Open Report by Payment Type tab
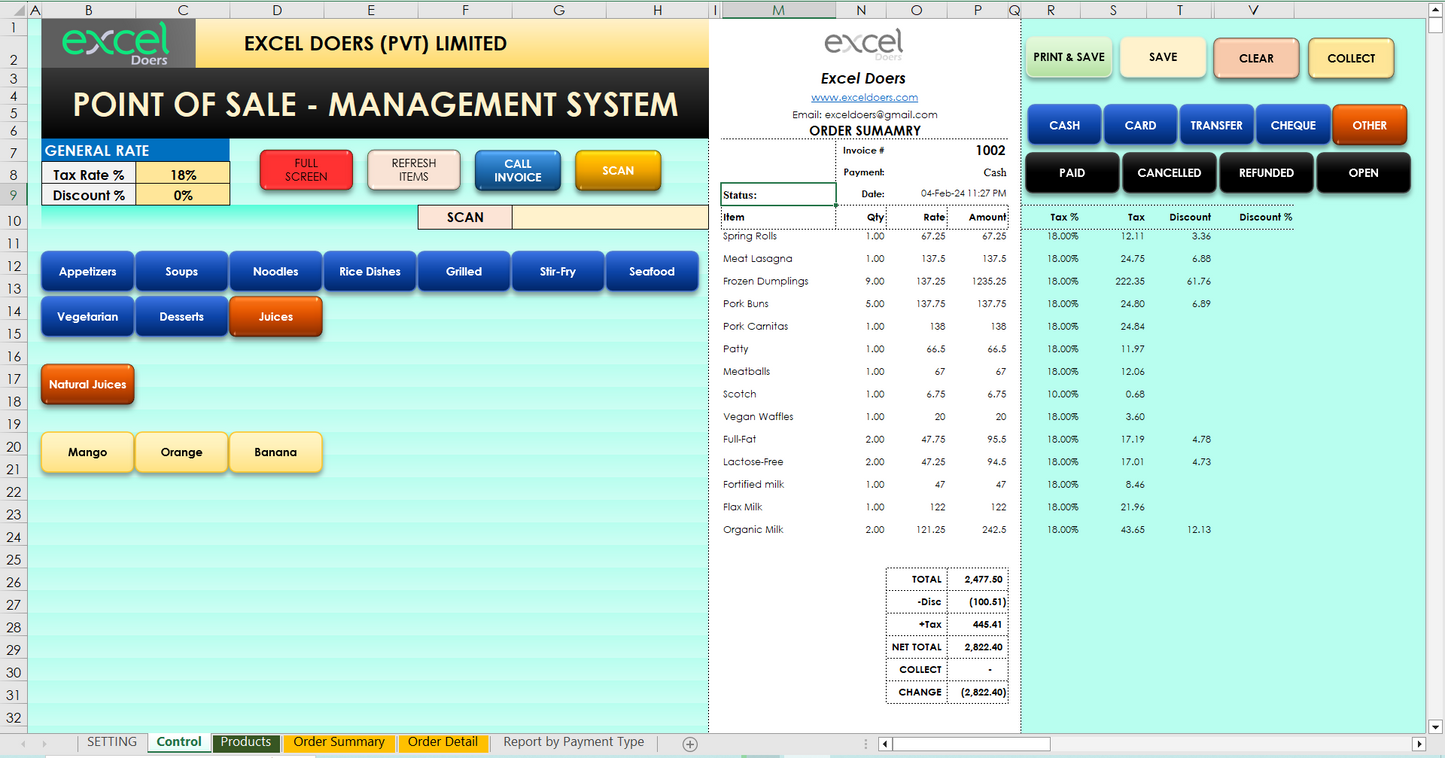This screenshot has width=1445, height=758. click(573, 742)
